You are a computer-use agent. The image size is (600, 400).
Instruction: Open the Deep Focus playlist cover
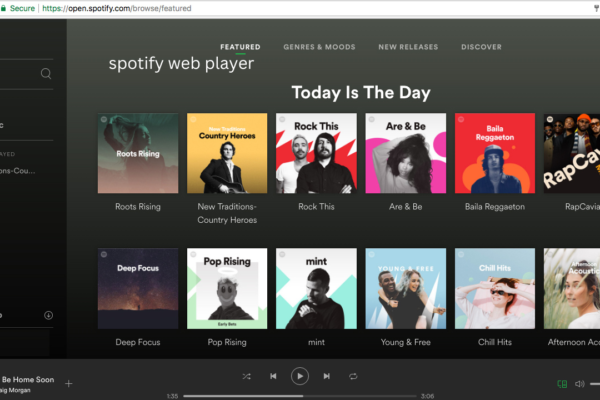138,288
